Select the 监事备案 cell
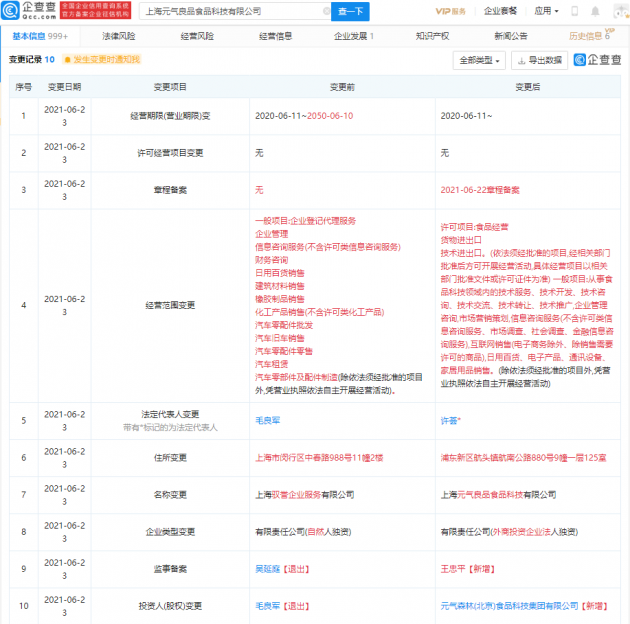Screen dimensions: 630x624 click(170, 569)
